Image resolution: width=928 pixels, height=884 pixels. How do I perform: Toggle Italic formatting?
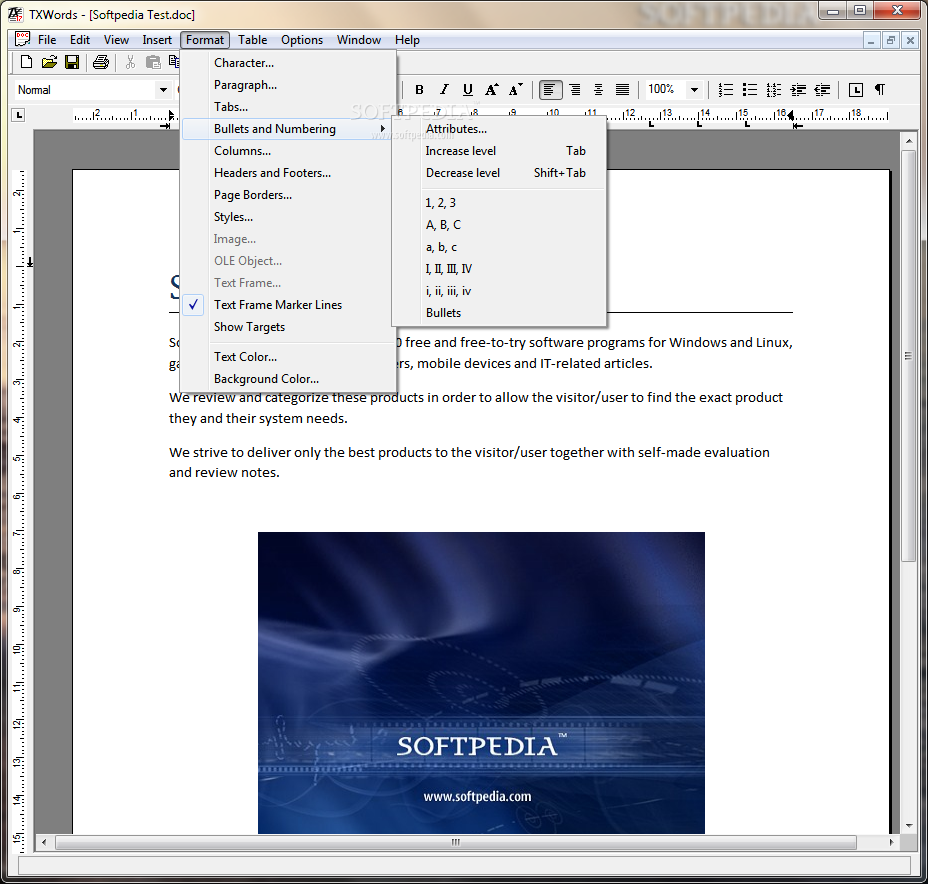tap(444, 90)
